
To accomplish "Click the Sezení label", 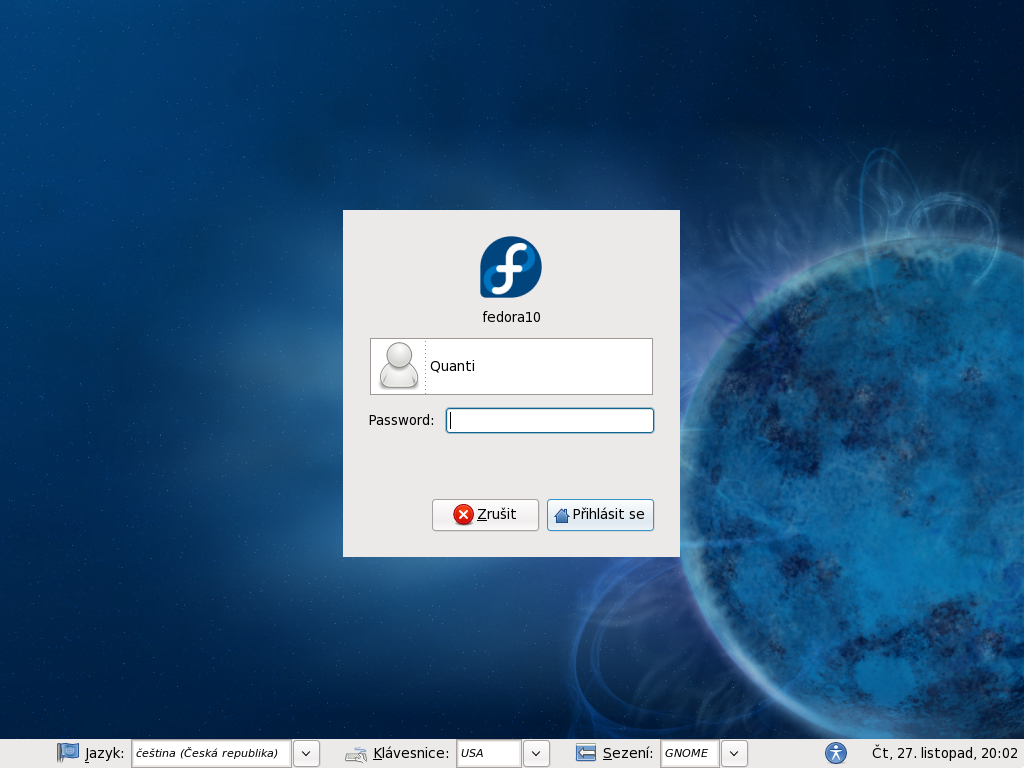I will tap(628, 753).
